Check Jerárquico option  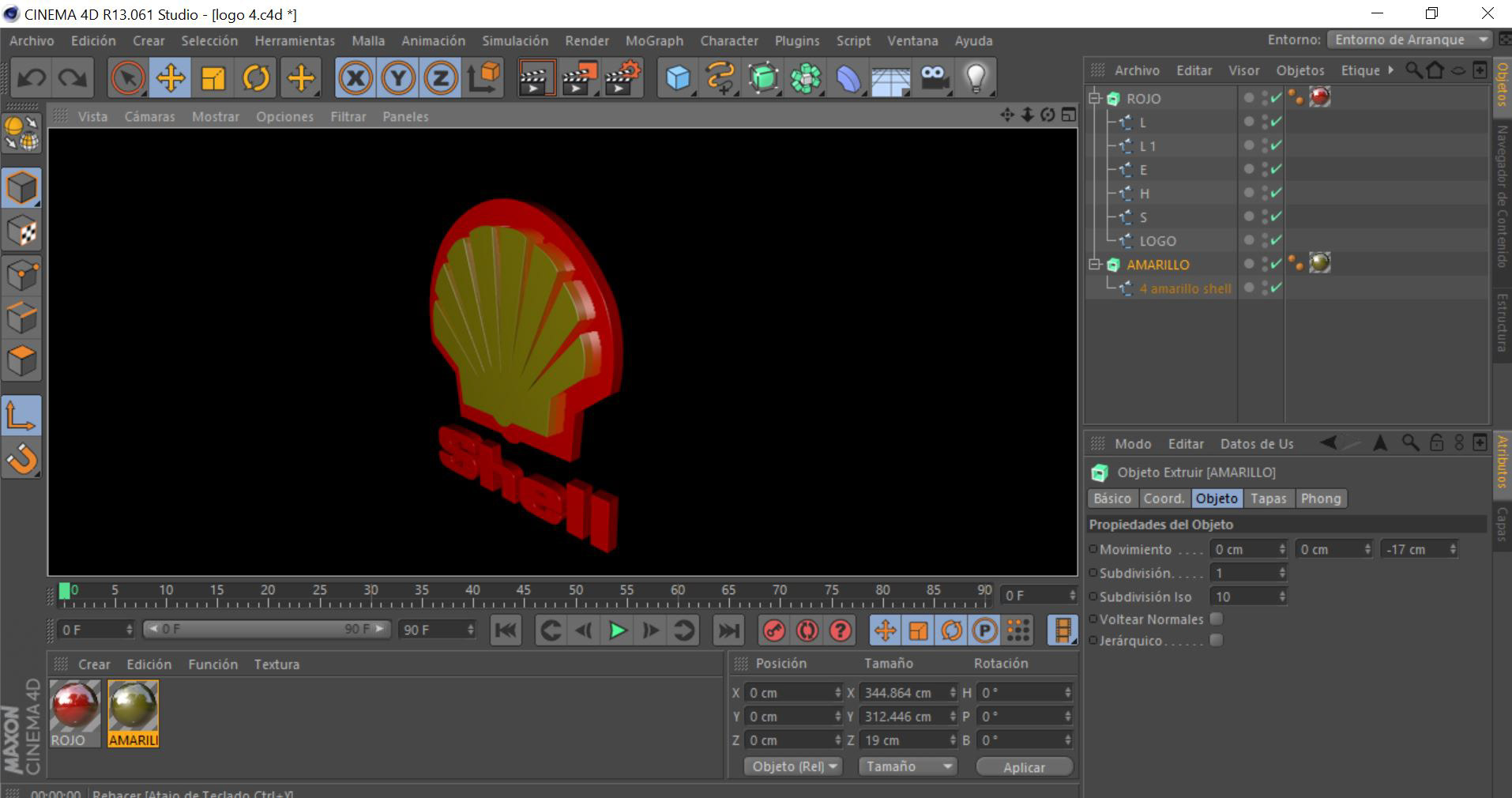(x=1217, y=640)
